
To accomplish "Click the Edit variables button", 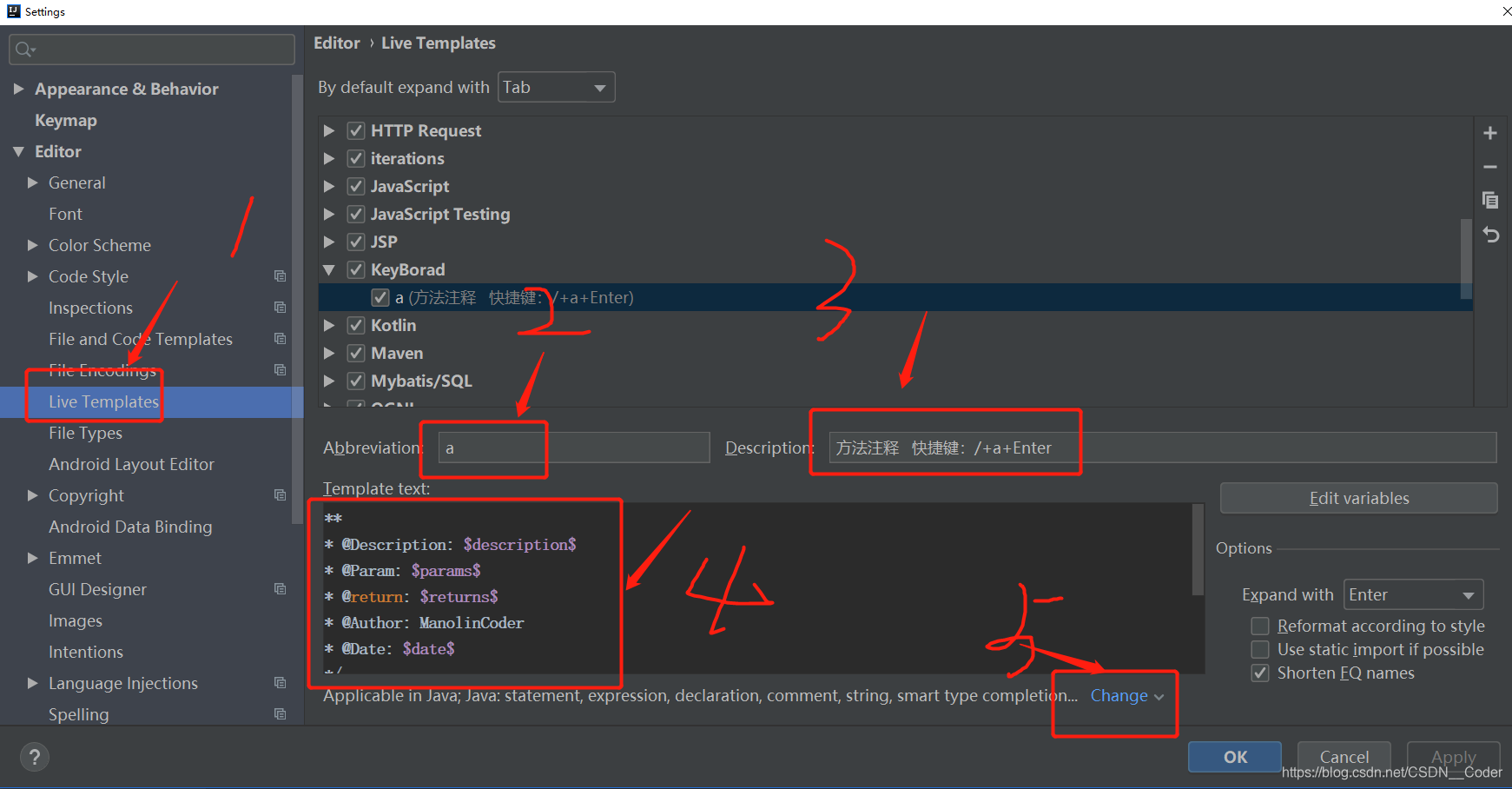I will pos(1359,498).
